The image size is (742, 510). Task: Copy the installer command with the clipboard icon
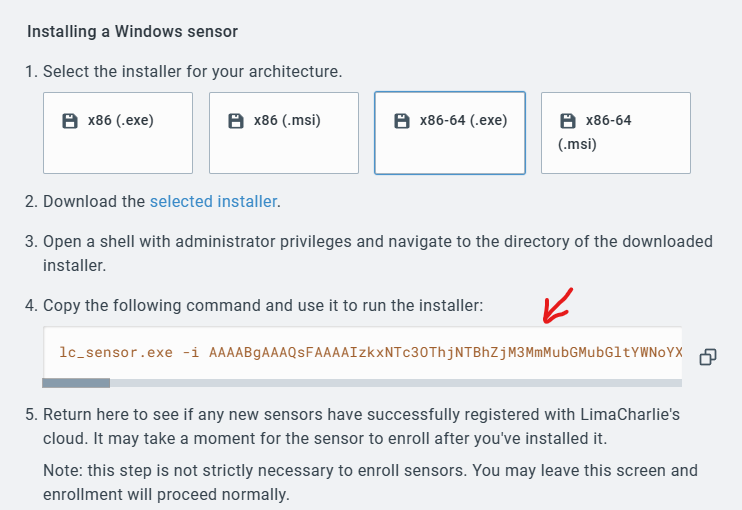tap(708, 357)
